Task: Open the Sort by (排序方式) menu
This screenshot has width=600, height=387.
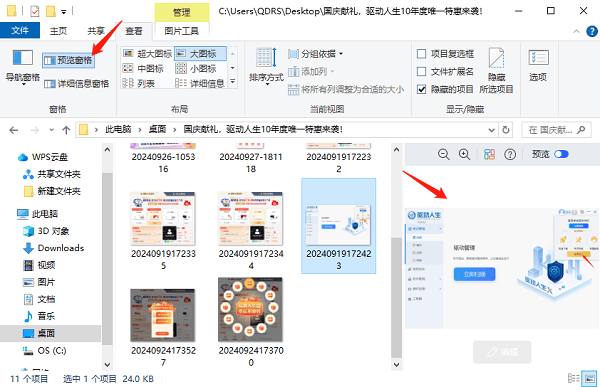Action: coord(266,66)
